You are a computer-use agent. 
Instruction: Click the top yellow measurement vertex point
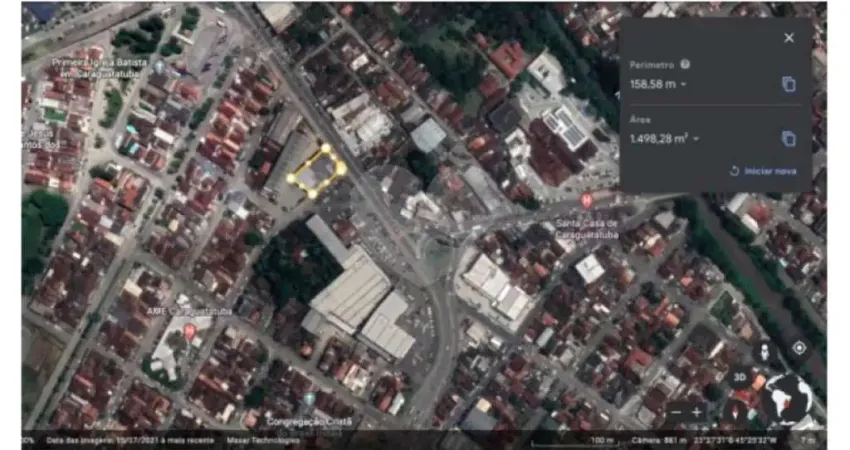[x=325, y=149]
